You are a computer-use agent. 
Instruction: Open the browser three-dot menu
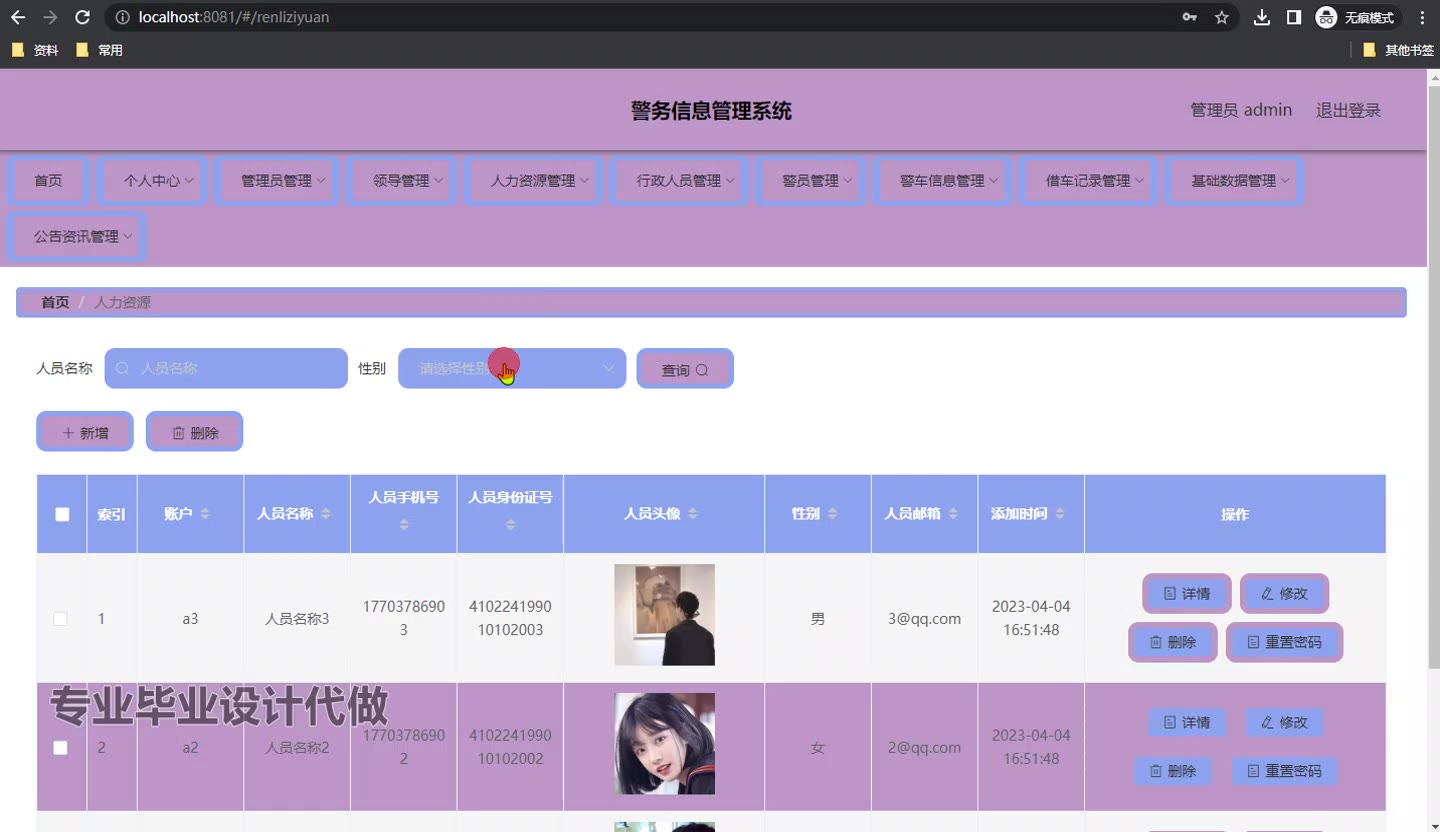pos(1422,17)
